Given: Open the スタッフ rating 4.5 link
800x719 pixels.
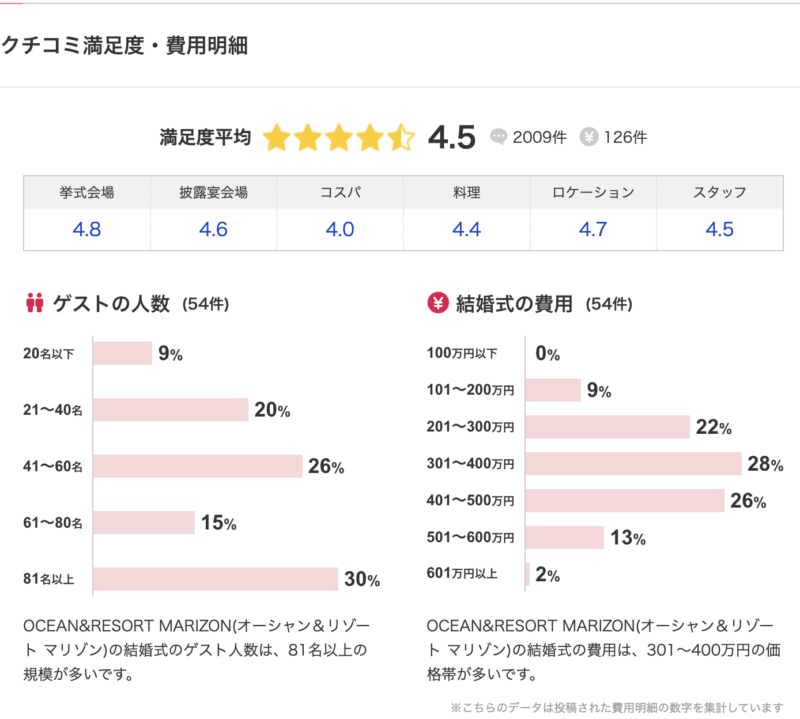Looking at the screenshot, I should click(719, 229).
